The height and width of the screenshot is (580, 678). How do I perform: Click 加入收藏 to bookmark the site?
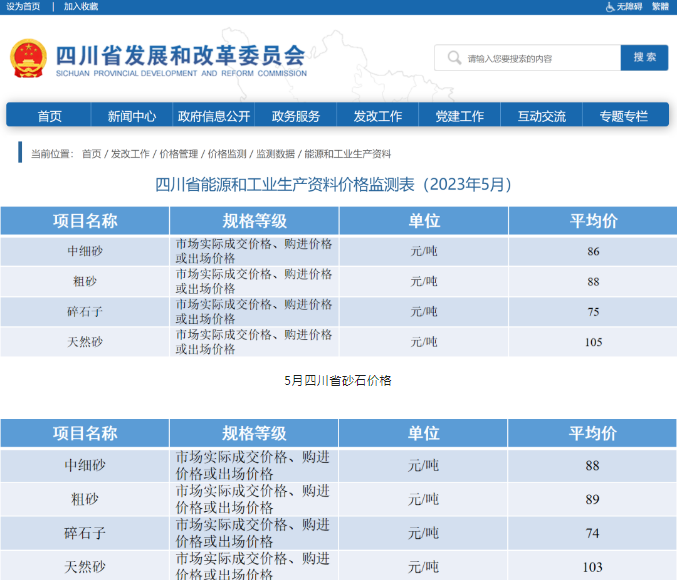pos(81,7)
